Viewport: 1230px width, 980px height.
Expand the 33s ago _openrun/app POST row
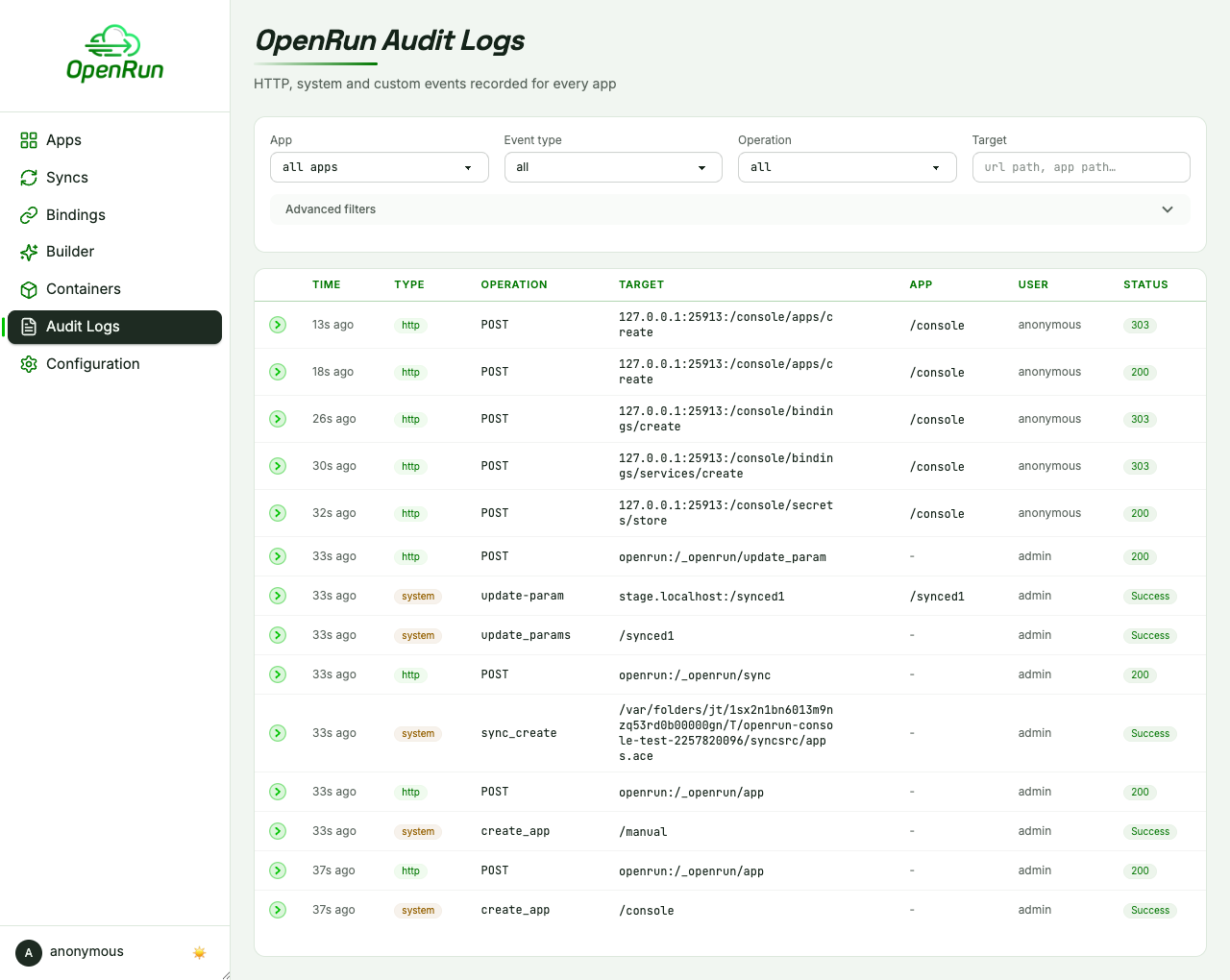(278, 792)
